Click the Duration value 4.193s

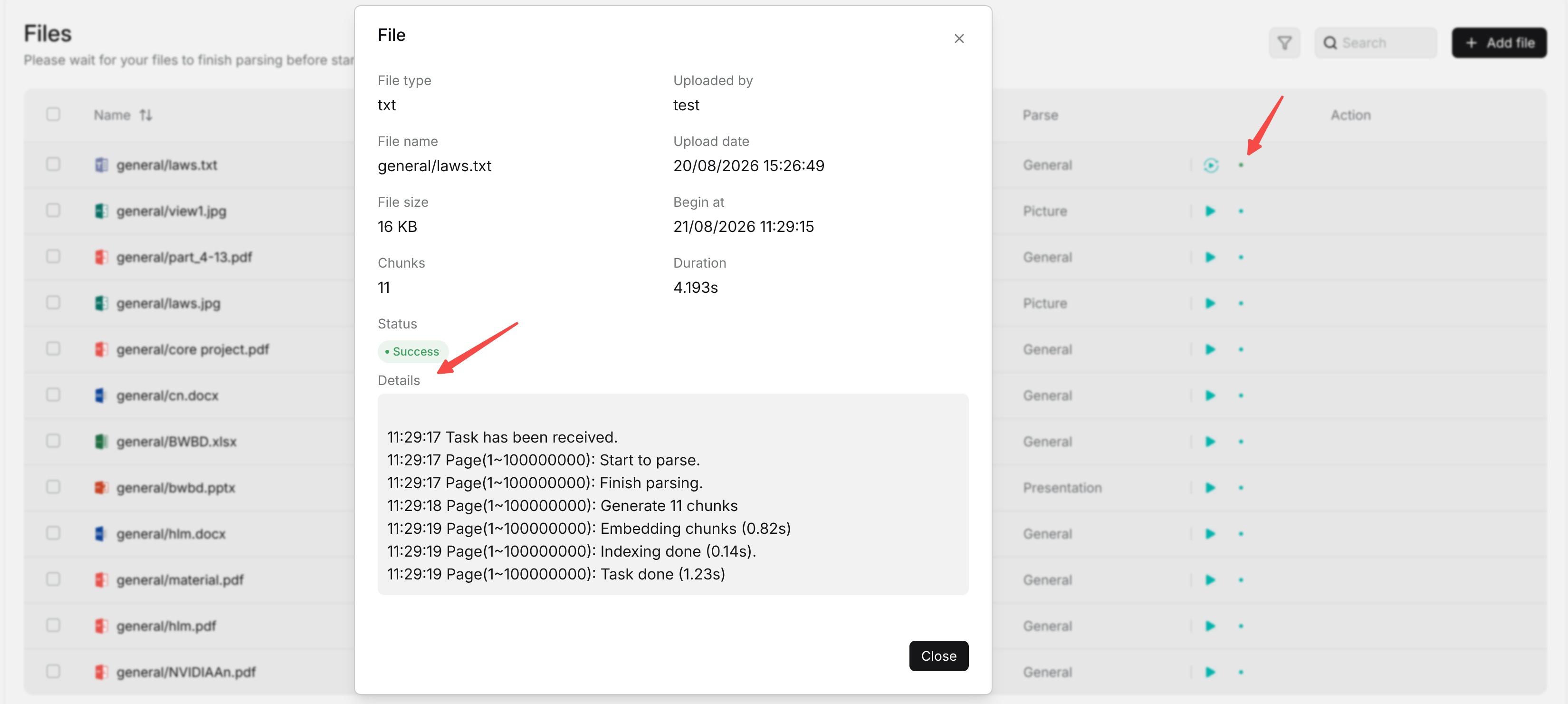[x=695, y=288]
